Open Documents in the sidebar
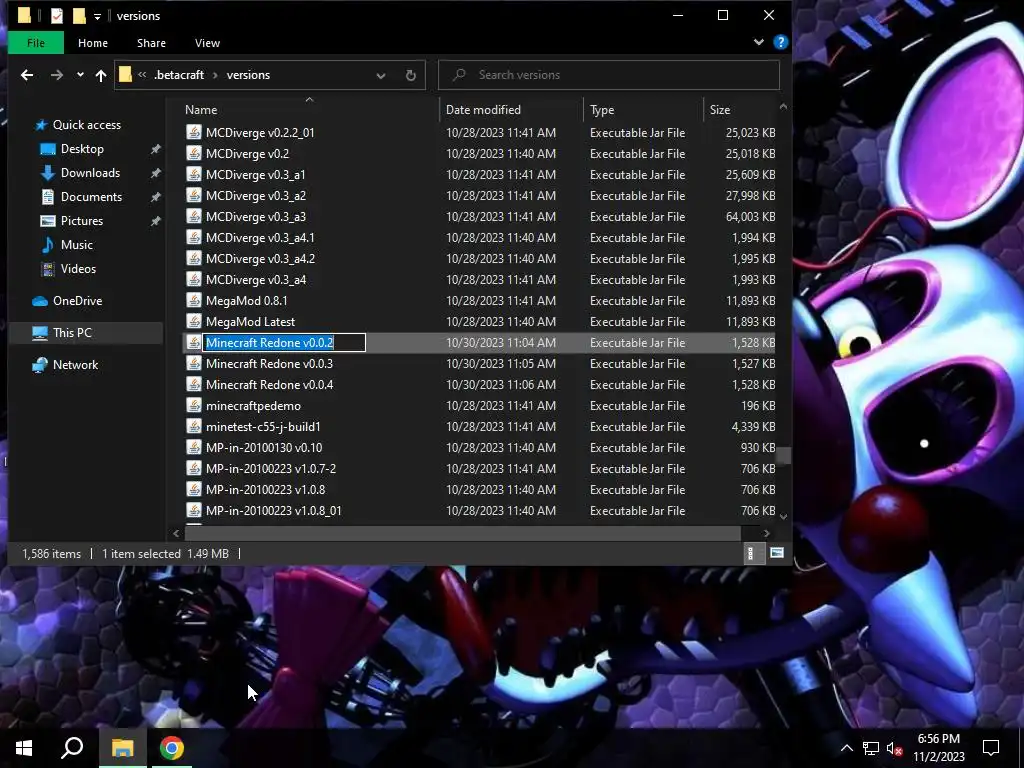 pyautogui.click(x=91, y=197)
